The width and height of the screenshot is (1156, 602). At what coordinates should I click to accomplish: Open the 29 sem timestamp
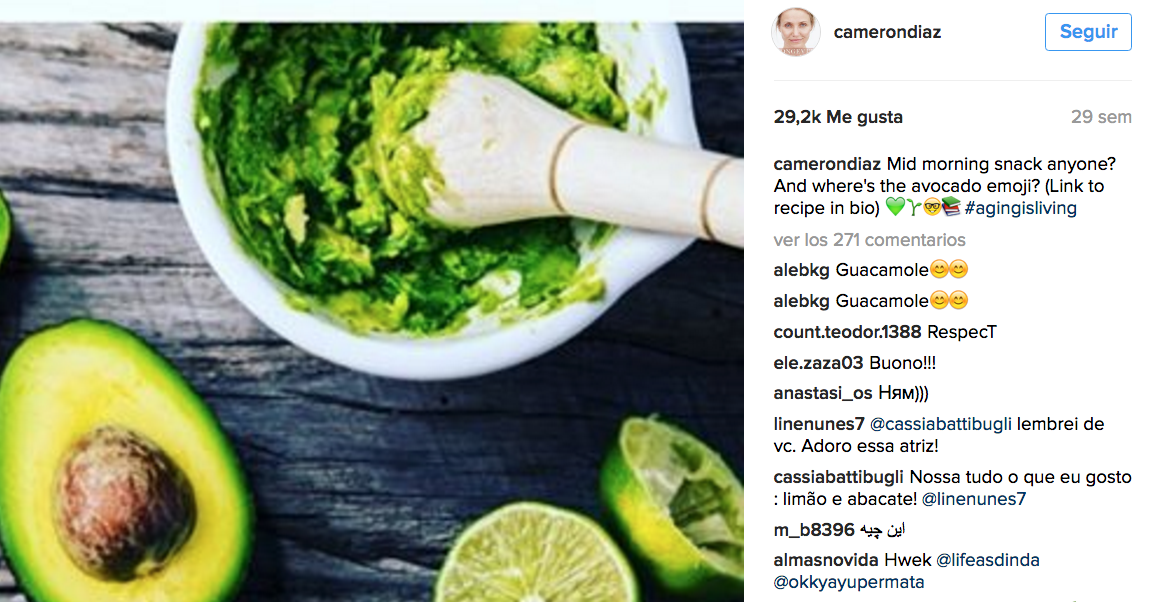(x=1101, y=117)
